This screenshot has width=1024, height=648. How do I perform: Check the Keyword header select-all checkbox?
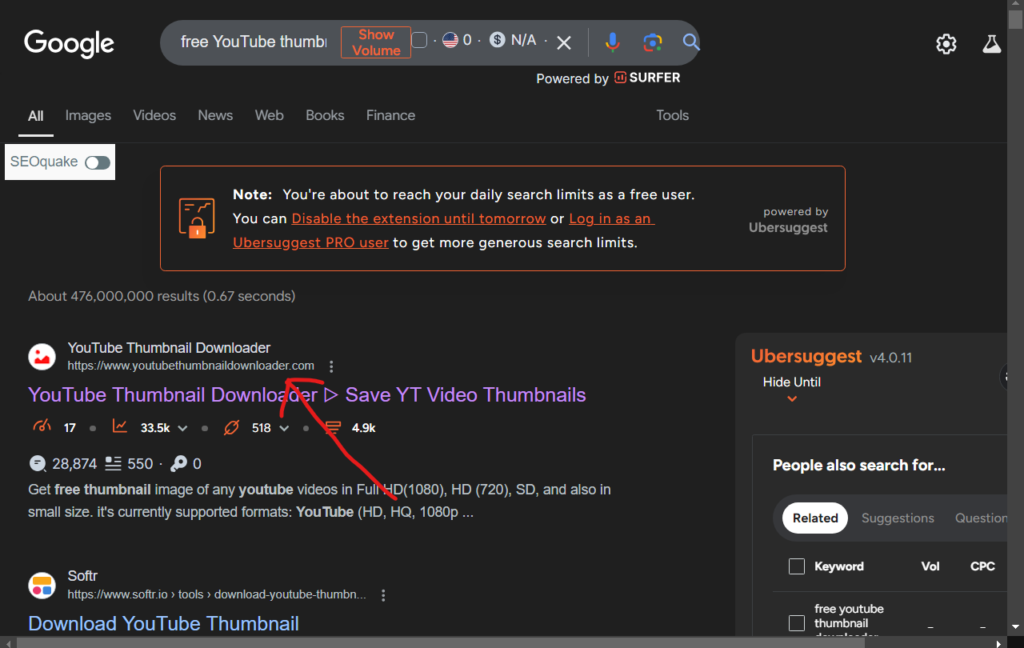[x=796, y=566]
